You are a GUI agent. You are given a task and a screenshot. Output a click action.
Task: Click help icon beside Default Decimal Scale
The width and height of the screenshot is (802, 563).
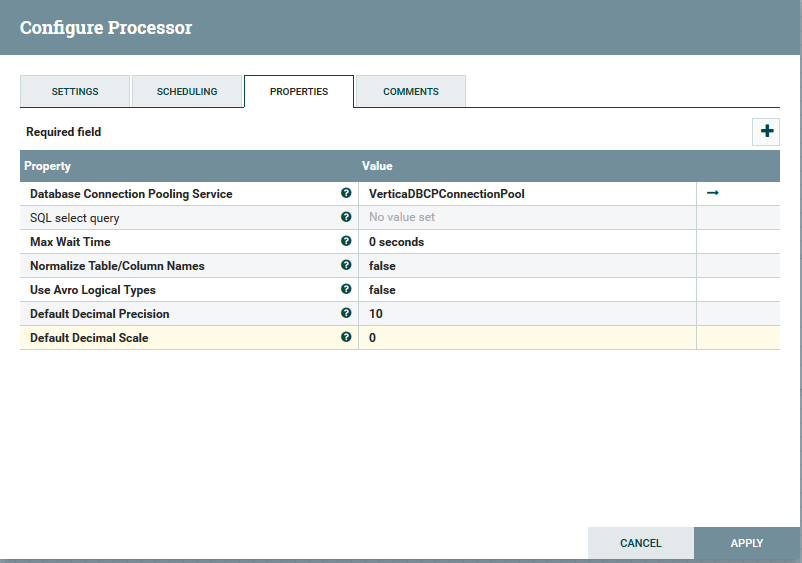tap(346, 337)
